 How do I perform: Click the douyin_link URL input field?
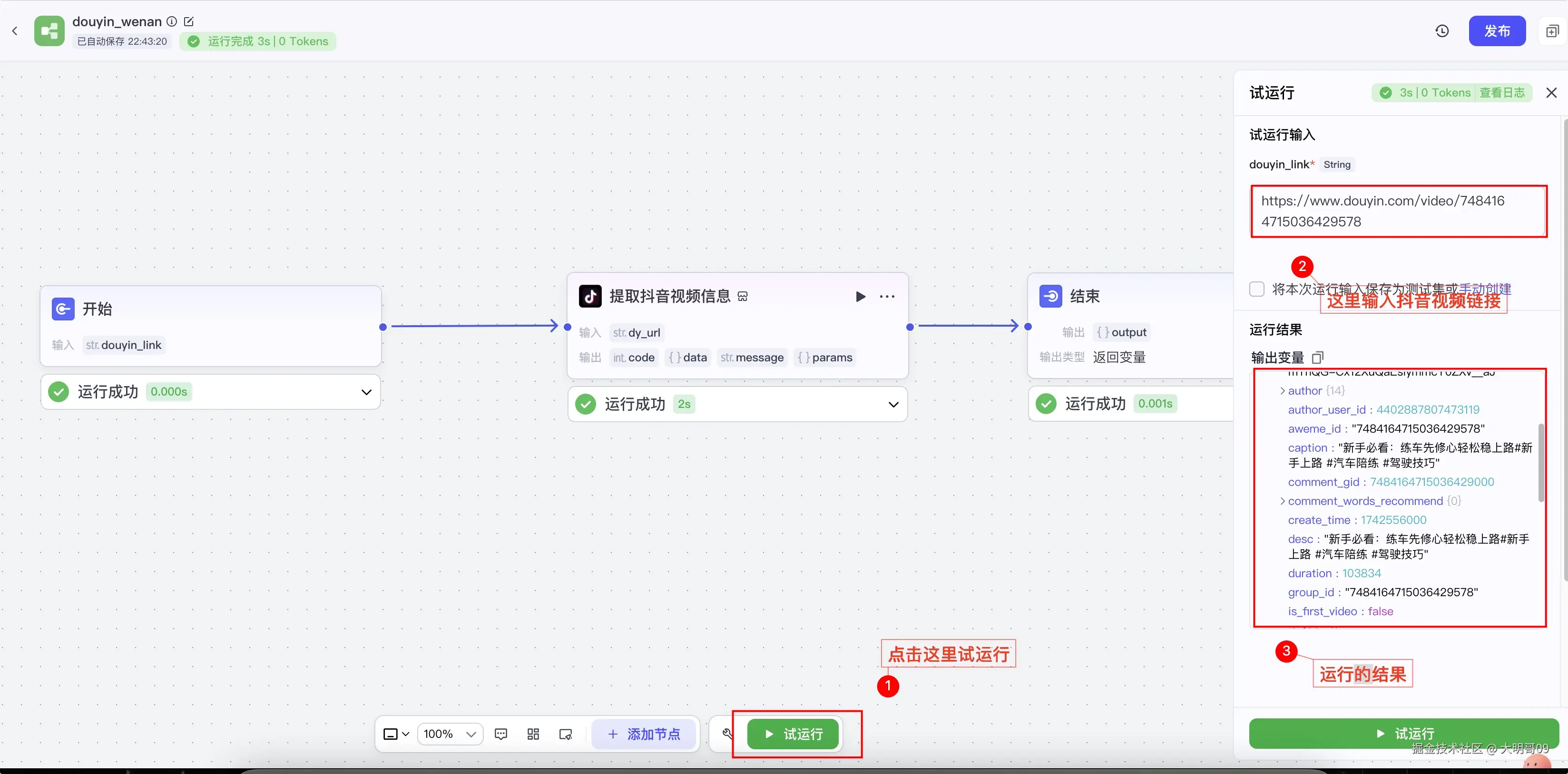[1398, 211]
